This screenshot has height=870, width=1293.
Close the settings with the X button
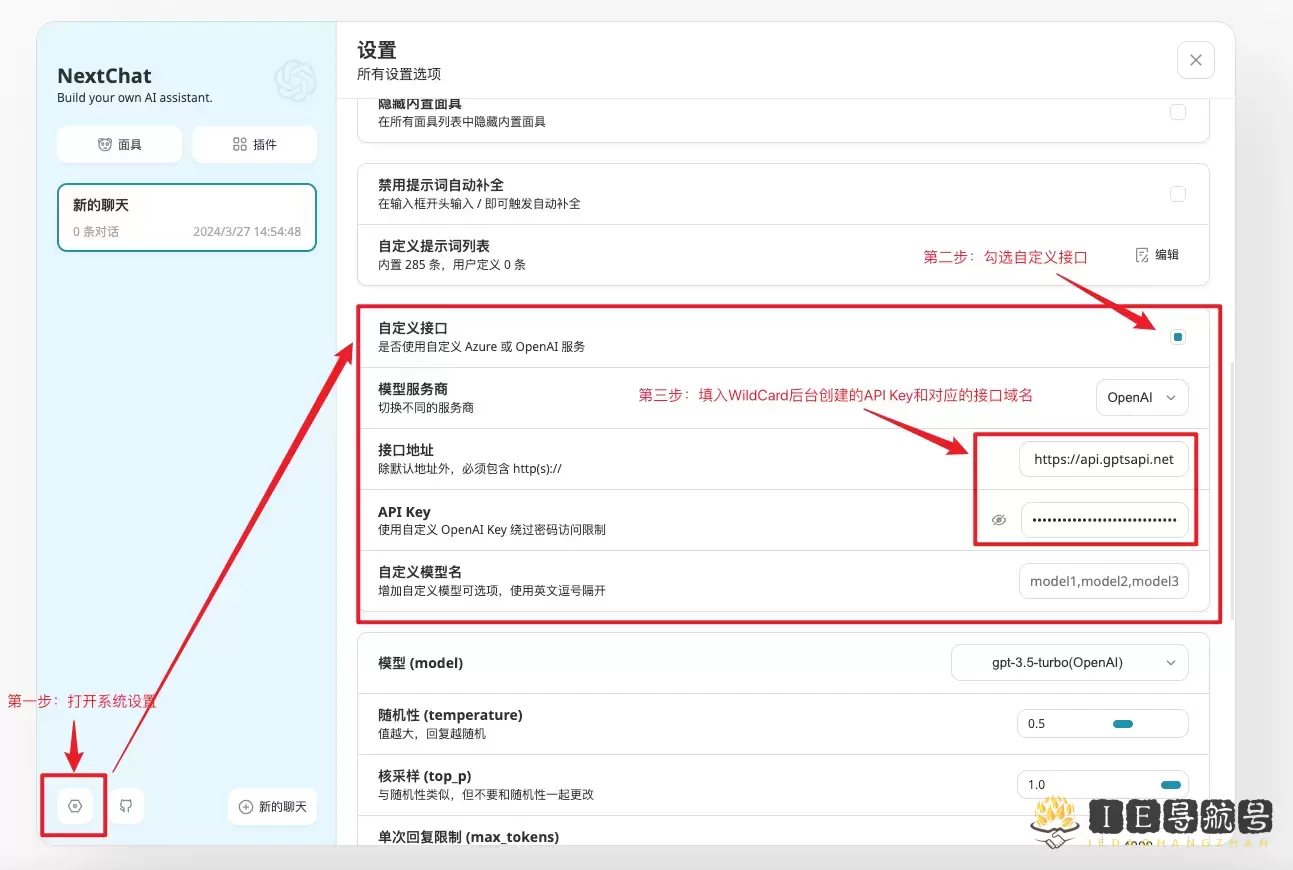(x=1196, y=60)
